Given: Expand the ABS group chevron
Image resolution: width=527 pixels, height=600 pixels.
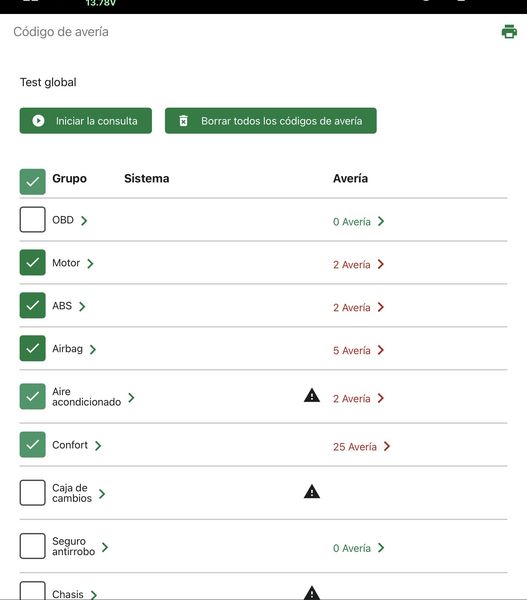Looking at the screenshot, I should (82, 306).
